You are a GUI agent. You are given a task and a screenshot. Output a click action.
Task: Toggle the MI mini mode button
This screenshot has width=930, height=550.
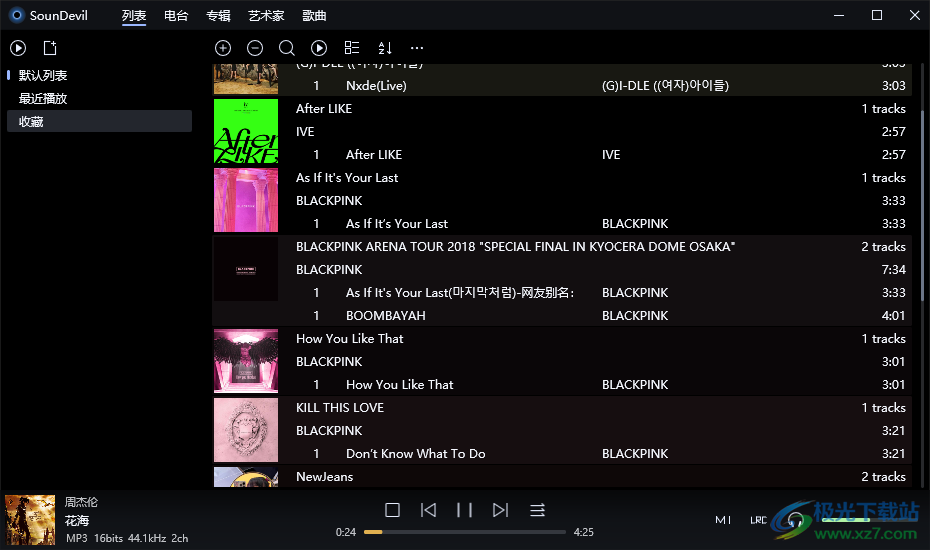click(x=723, y=520)
